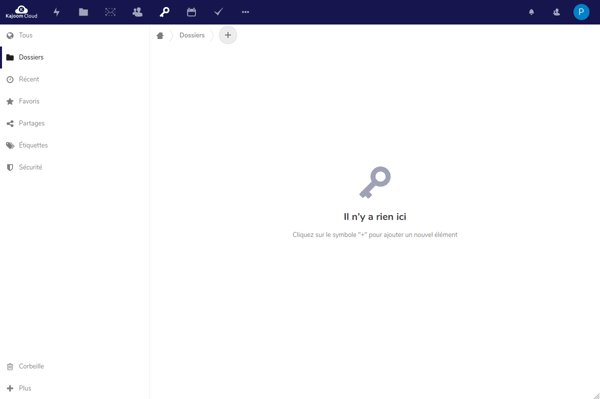Click the share icon beside Partages

[10, 124]
